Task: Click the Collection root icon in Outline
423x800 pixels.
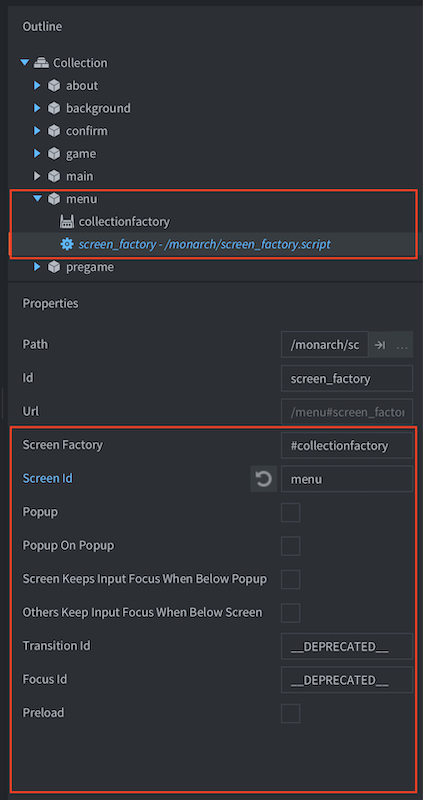Action: coord(41,63)
